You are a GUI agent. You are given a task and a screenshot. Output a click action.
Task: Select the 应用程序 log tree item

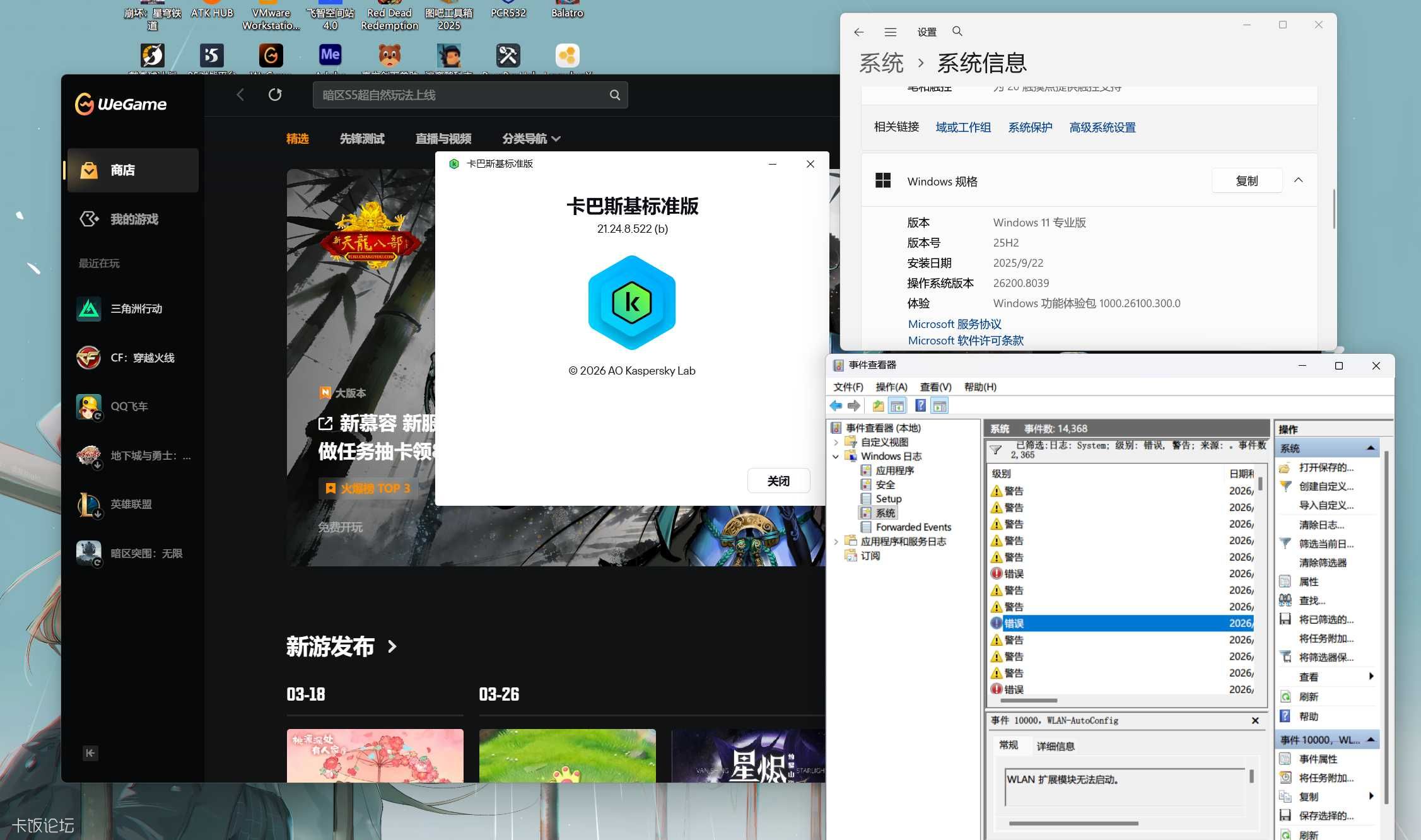(x=894, y=470)
